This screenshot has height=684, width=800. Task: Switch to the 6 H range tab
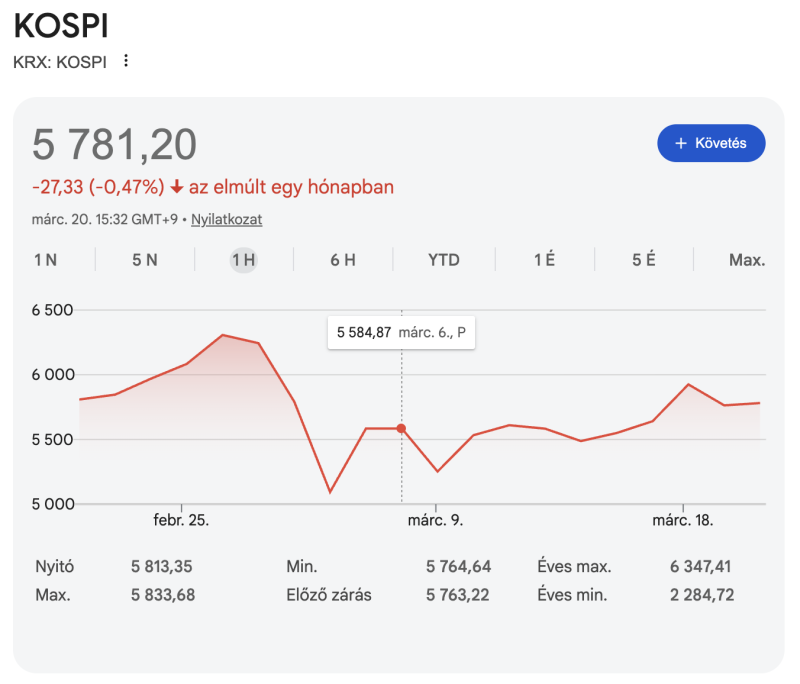click(x=343, y=260)
